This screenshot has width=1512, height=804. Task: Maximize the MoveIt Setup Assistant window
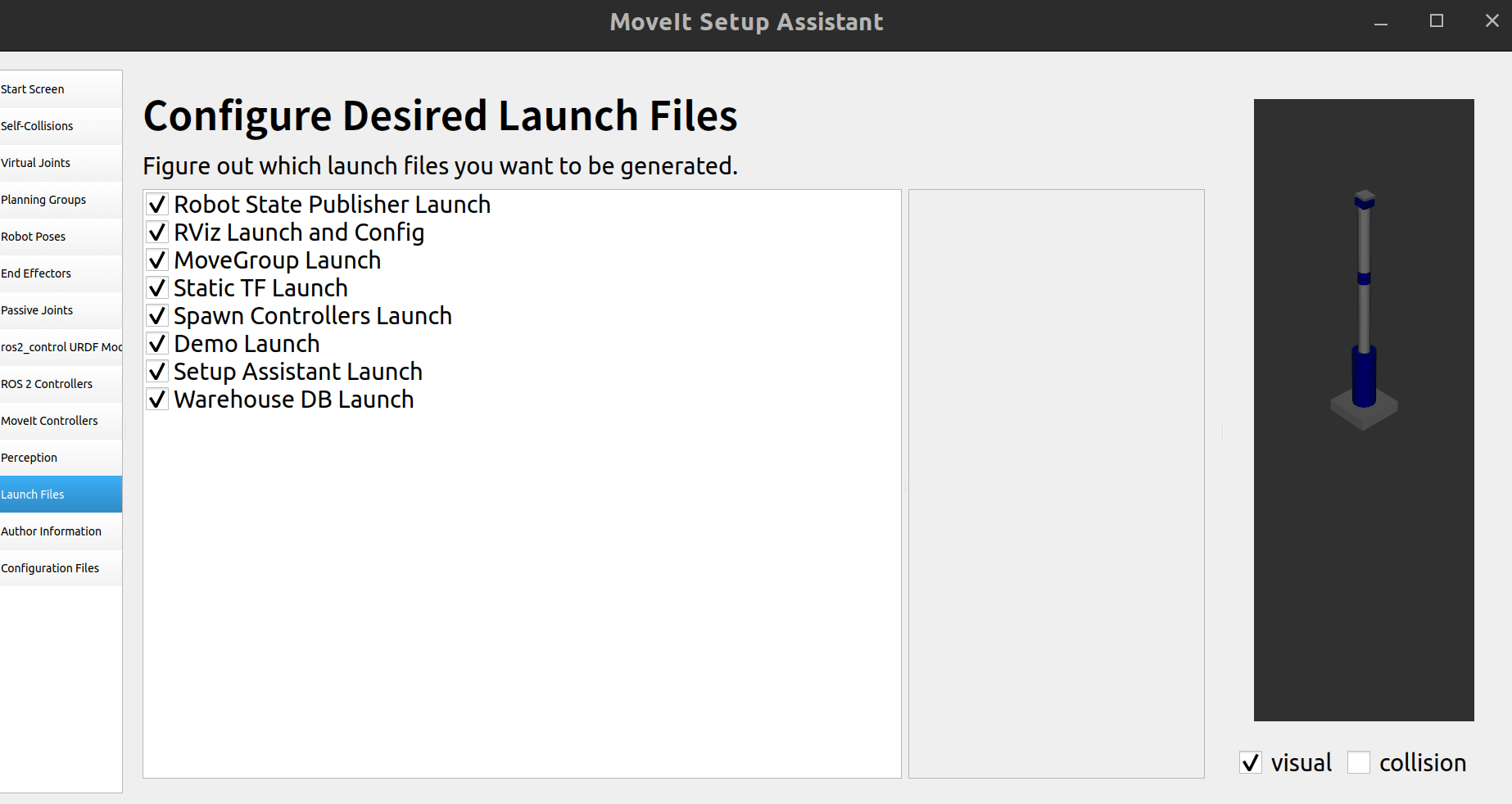pyautogui.click(x=1437, y=21)
